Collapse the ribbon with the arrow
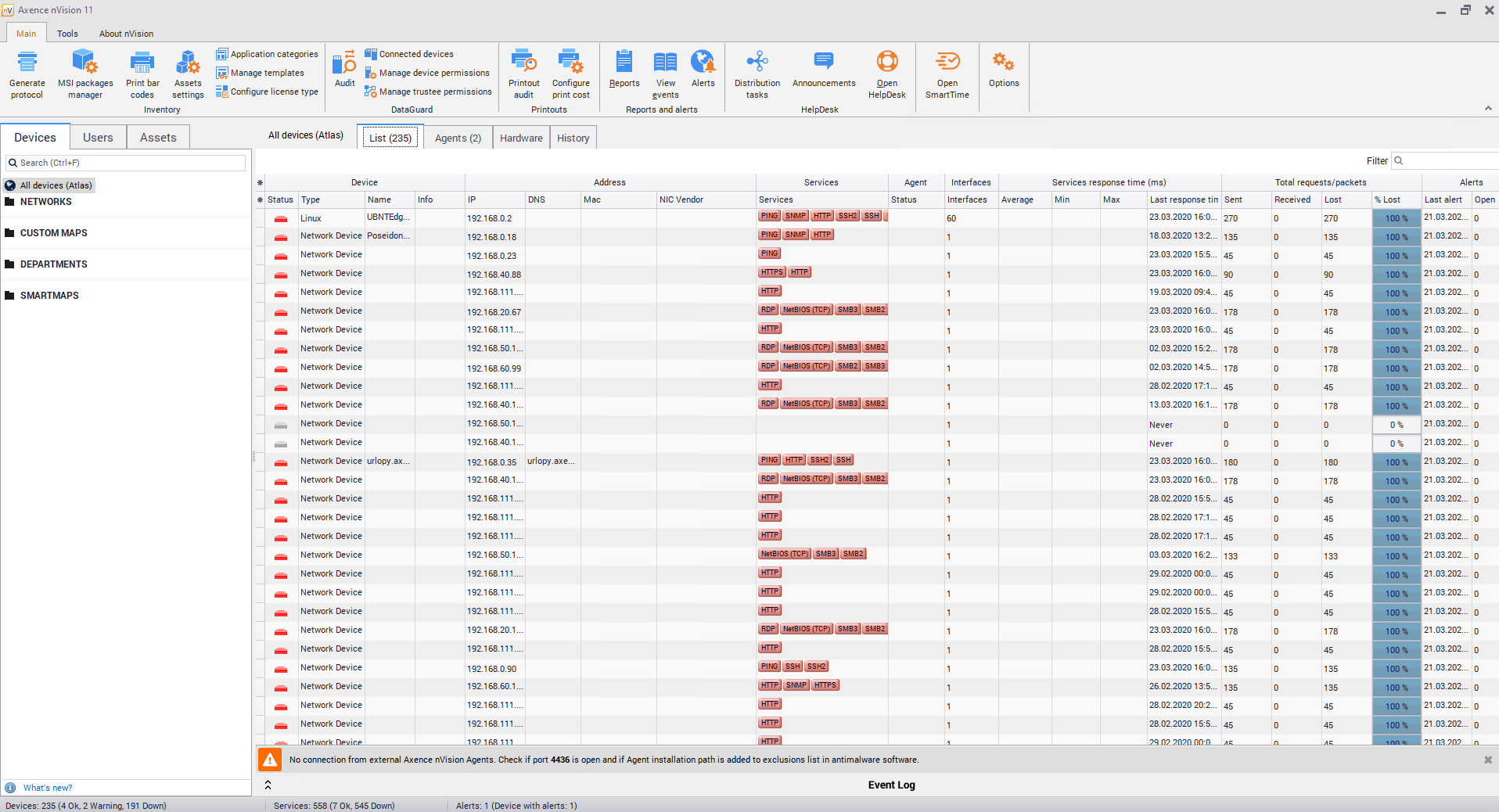1499x812 pixels. (1488, 108)
